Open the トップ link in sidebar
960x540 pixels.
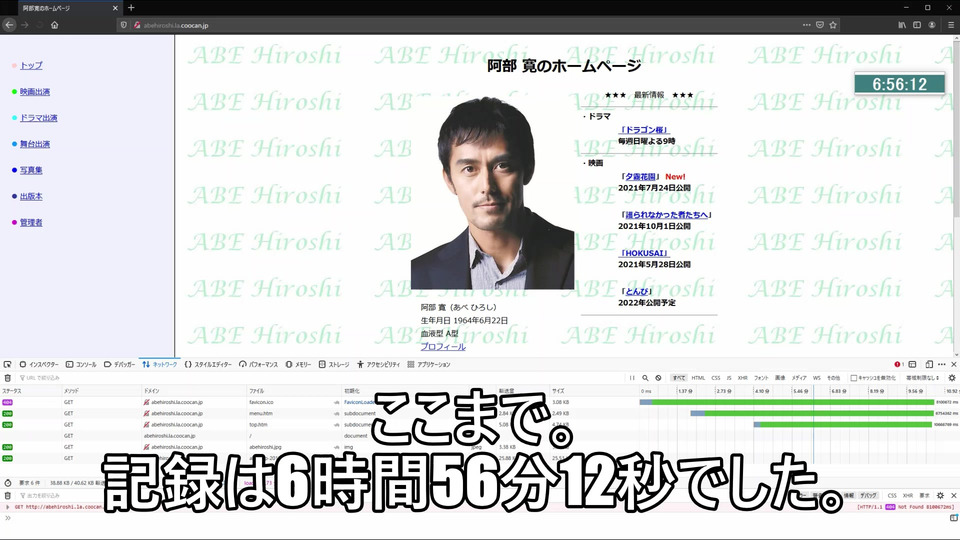pyautogui.click(x=31, y=66)
